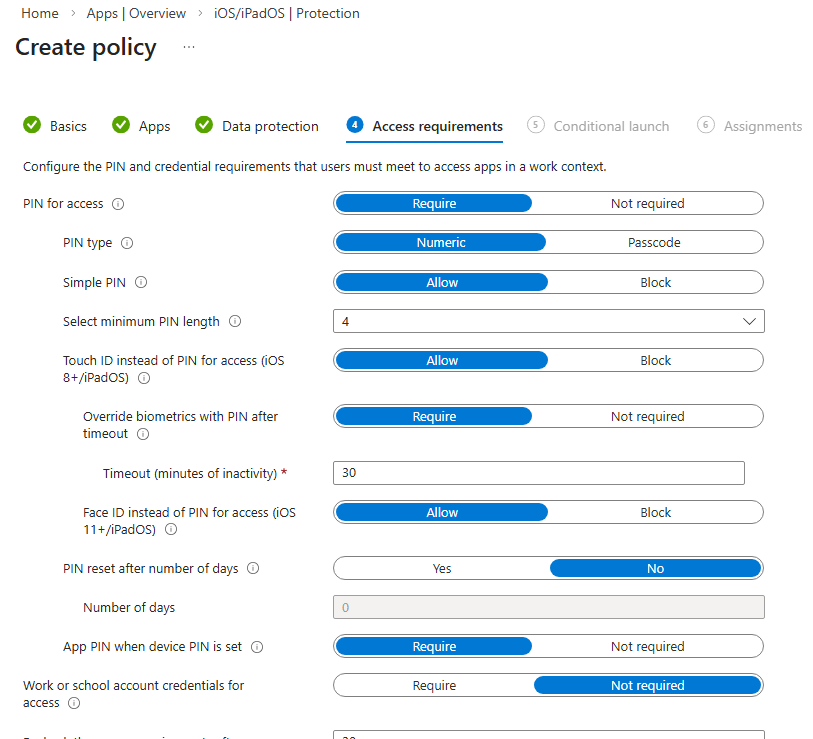Open the Home breadcrumb link
The height and width of the screenshot is (739, 813).
point(40,14)
